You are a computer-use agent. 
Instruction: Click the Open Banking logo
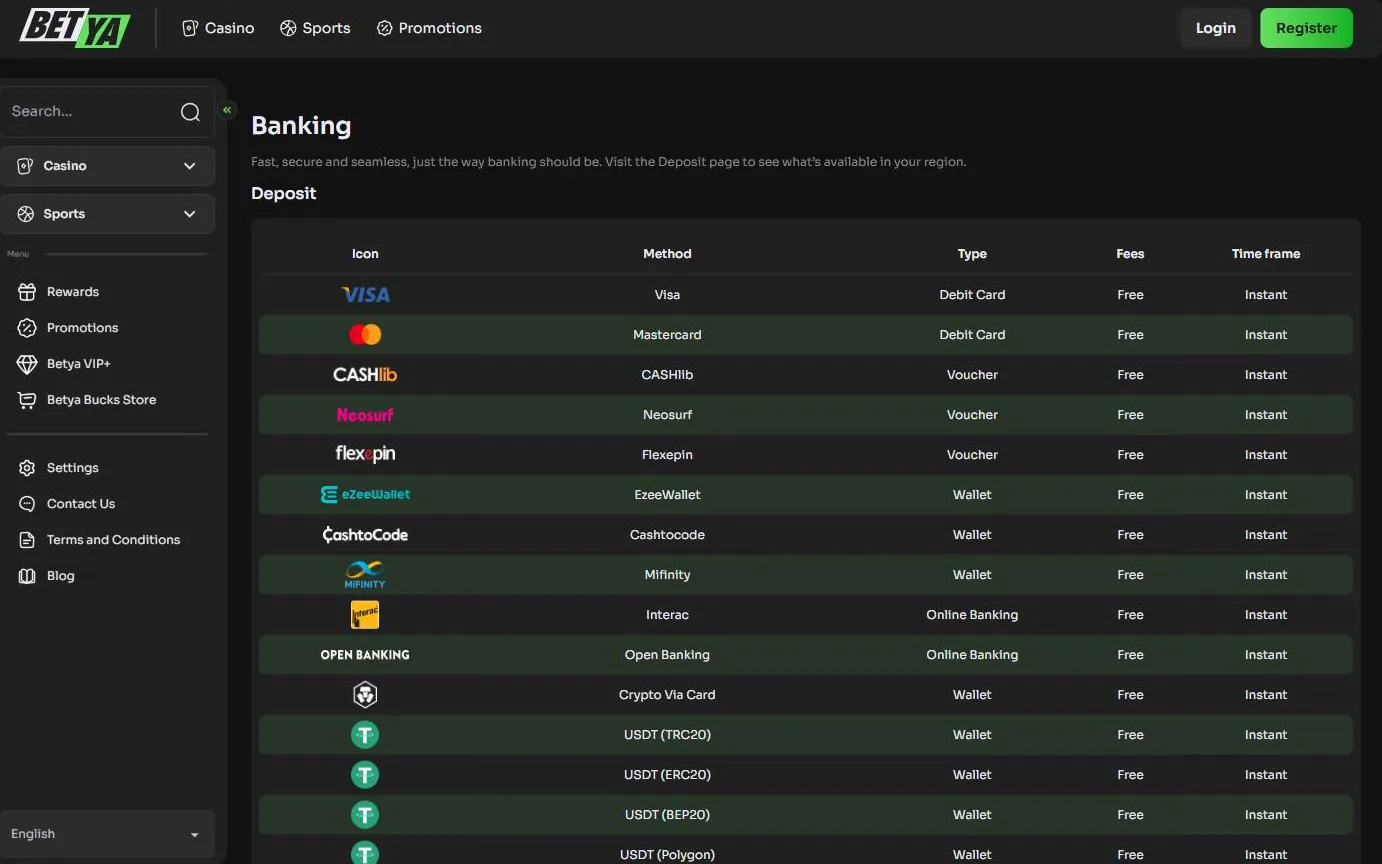[365, 655]
